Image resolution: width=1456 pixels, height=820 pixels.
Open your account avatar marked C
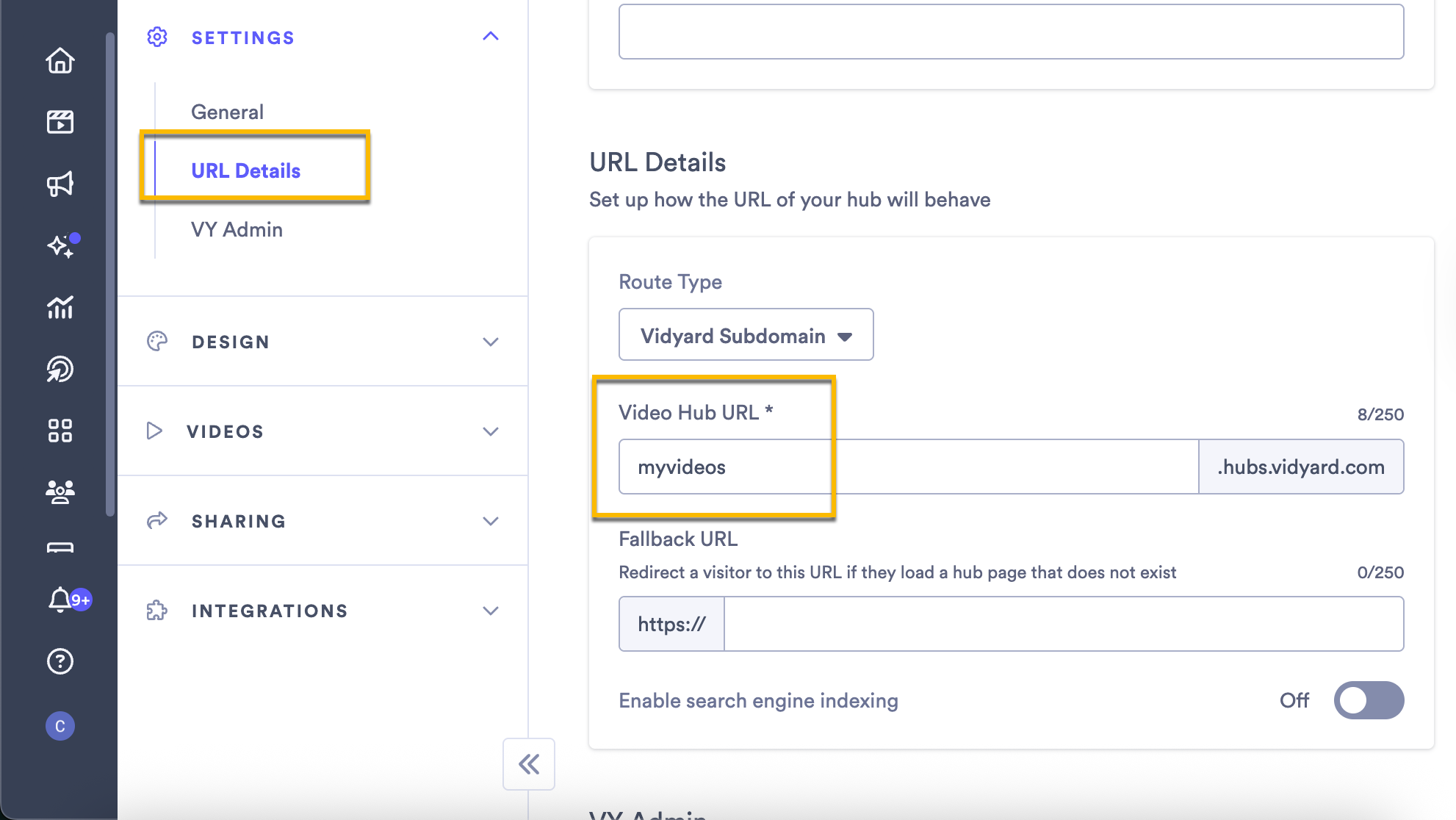coord(61,727)
